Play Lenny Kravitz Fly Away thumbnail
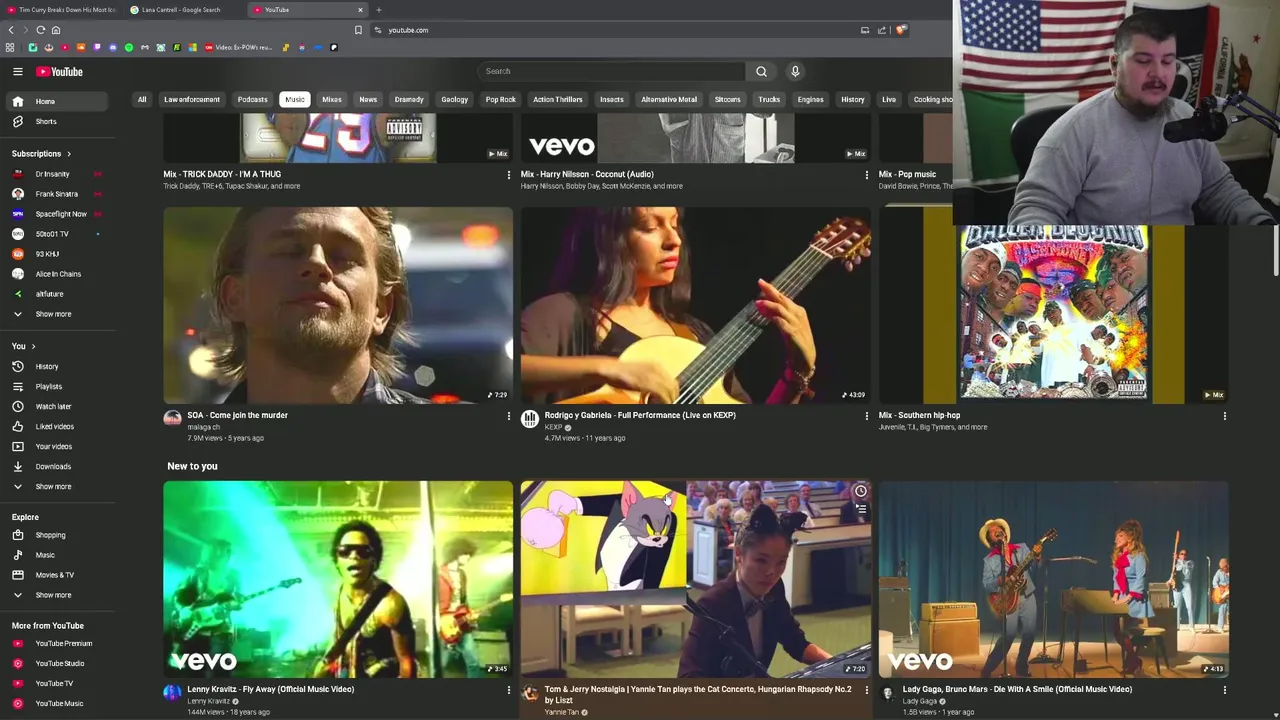Viewport: 1280px width, 720px height. point(338,579)
